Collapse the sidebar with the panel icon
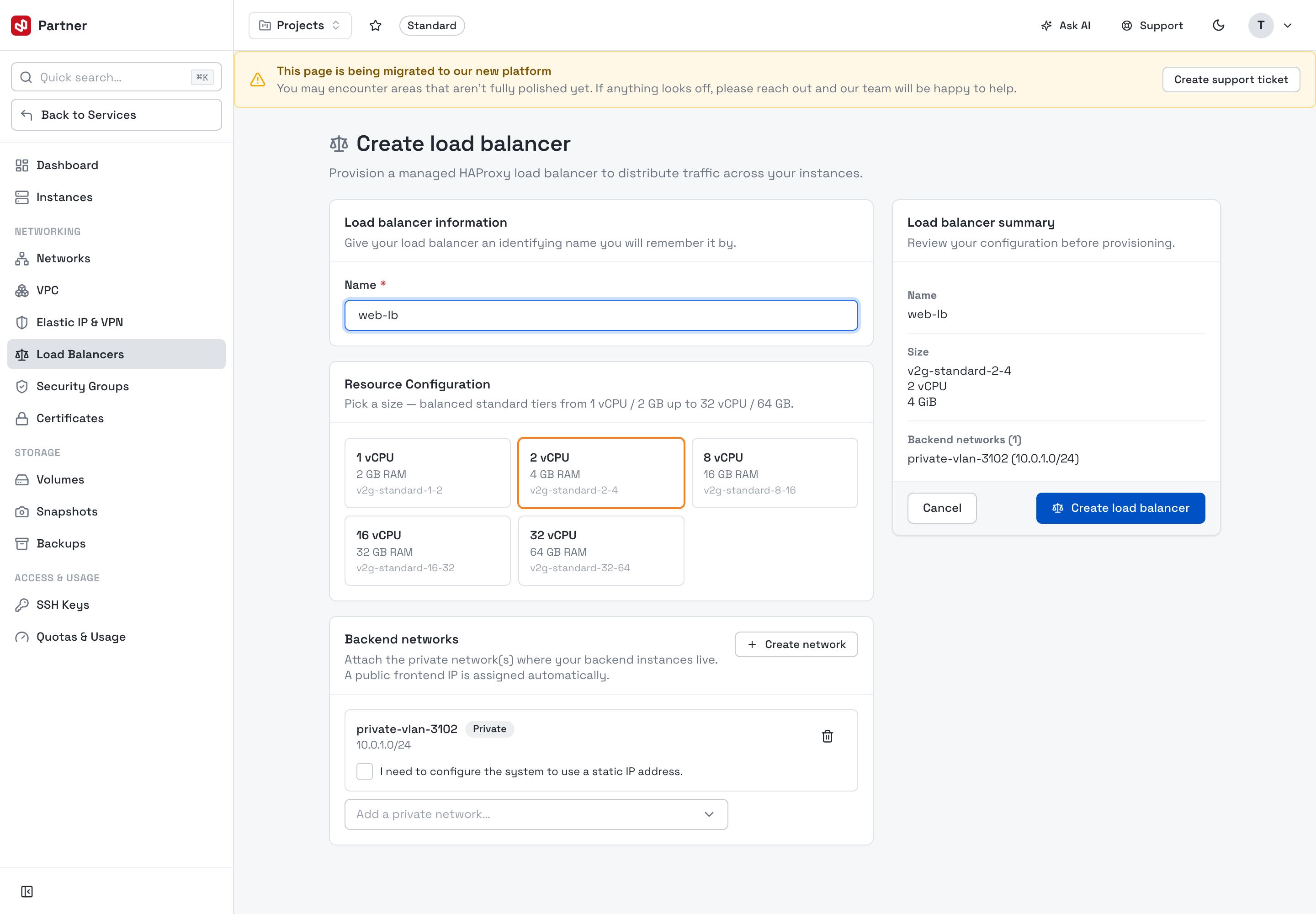1316x914 pixels. [x=27, y=892]
